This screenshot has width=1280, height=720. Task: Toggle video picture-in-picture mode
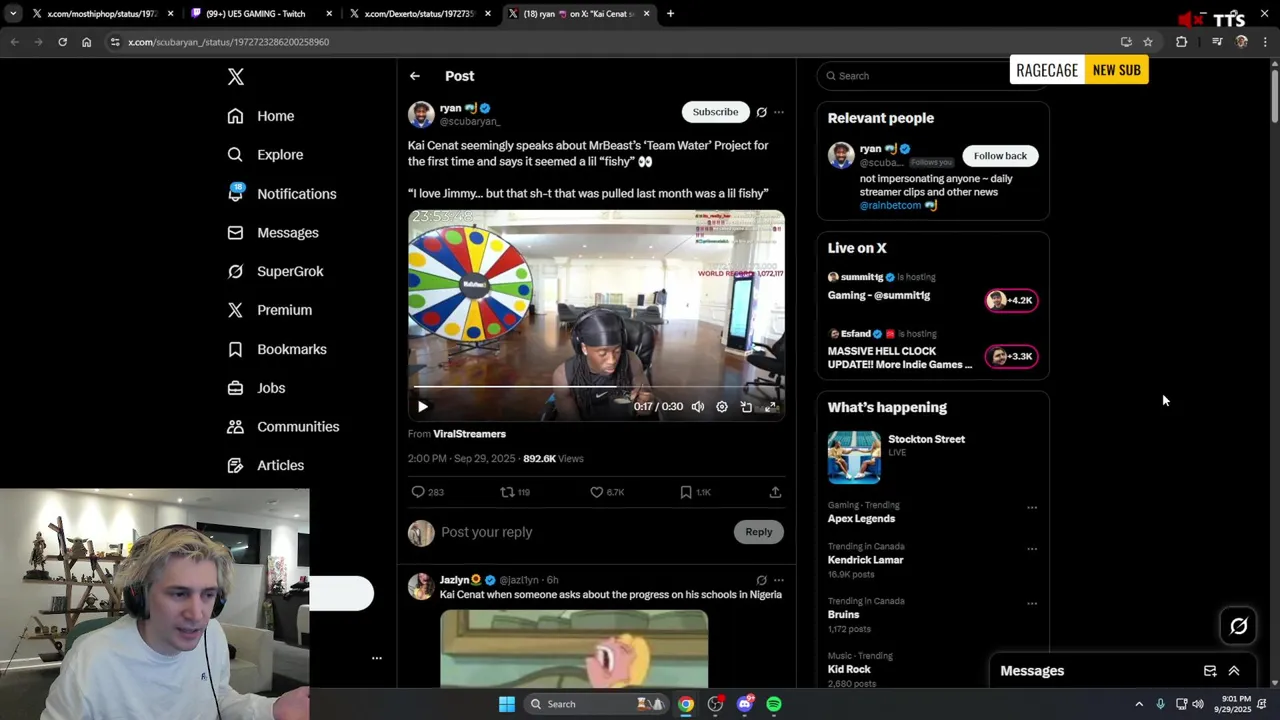point(746,407)
